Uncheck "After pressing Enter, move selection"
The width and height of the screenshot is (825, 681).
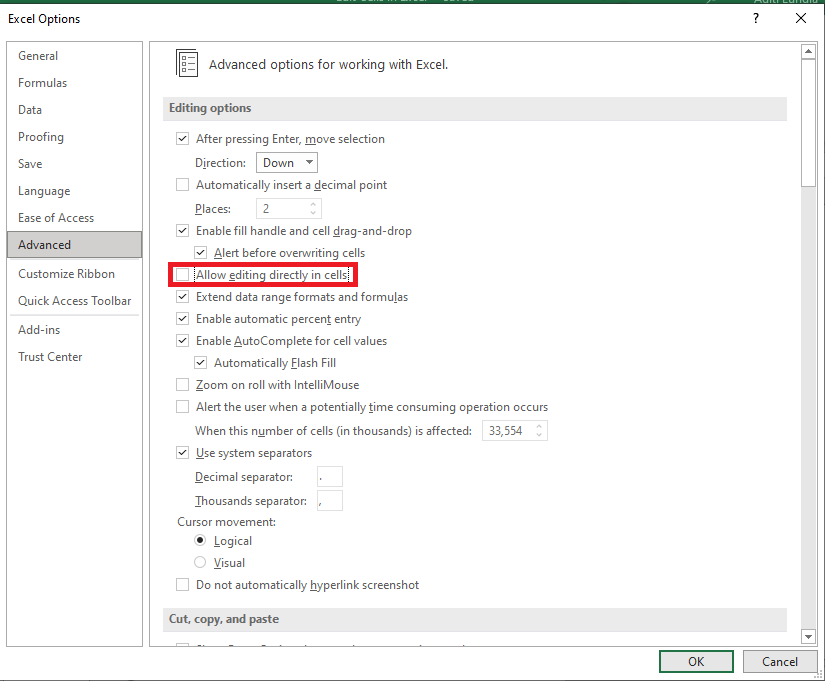182,139
